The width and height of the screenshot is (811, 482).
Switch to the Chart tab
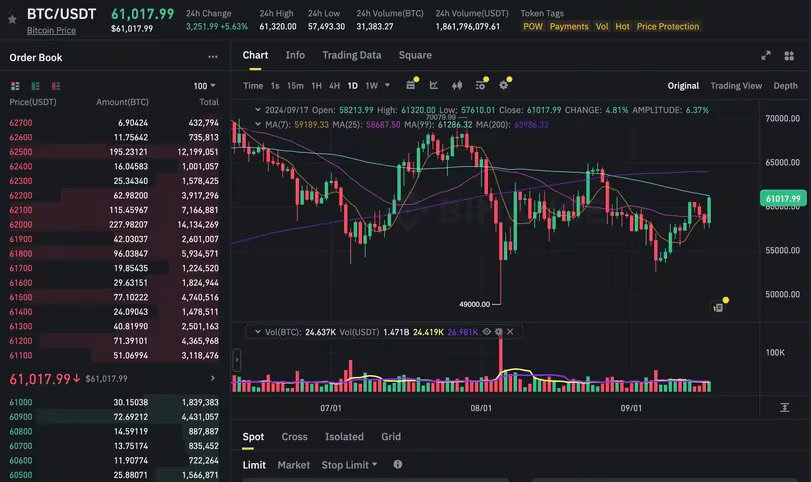click(256, 55)
